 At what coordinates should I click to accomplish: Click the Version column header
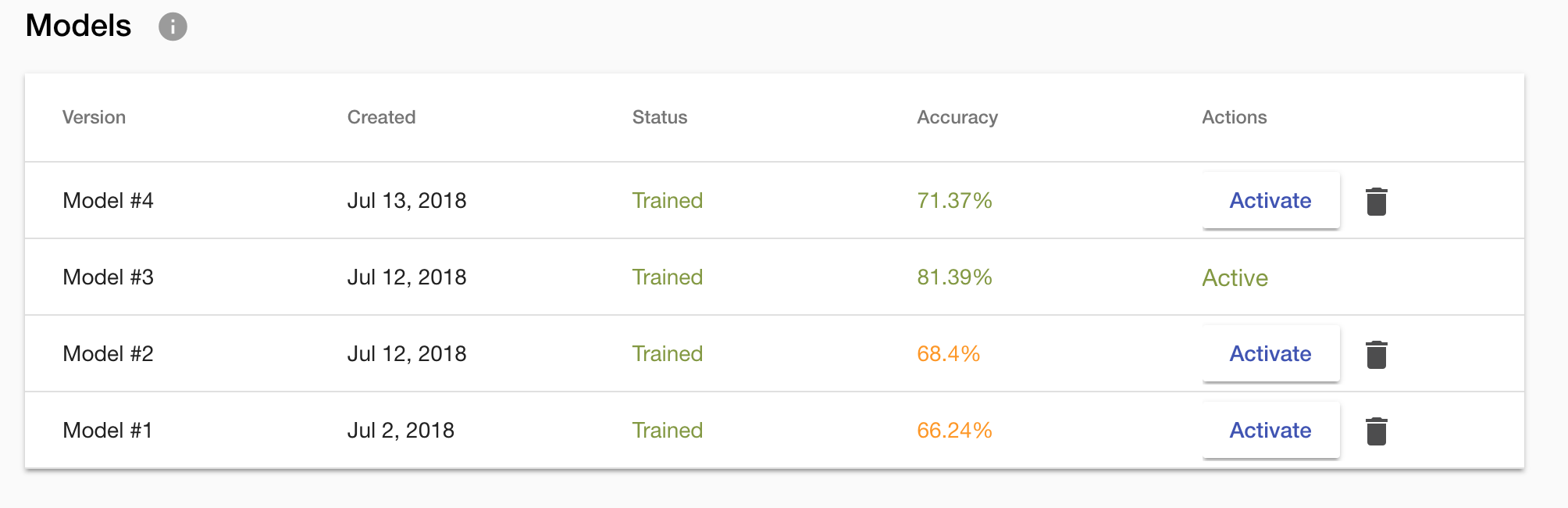click(94, 117)
